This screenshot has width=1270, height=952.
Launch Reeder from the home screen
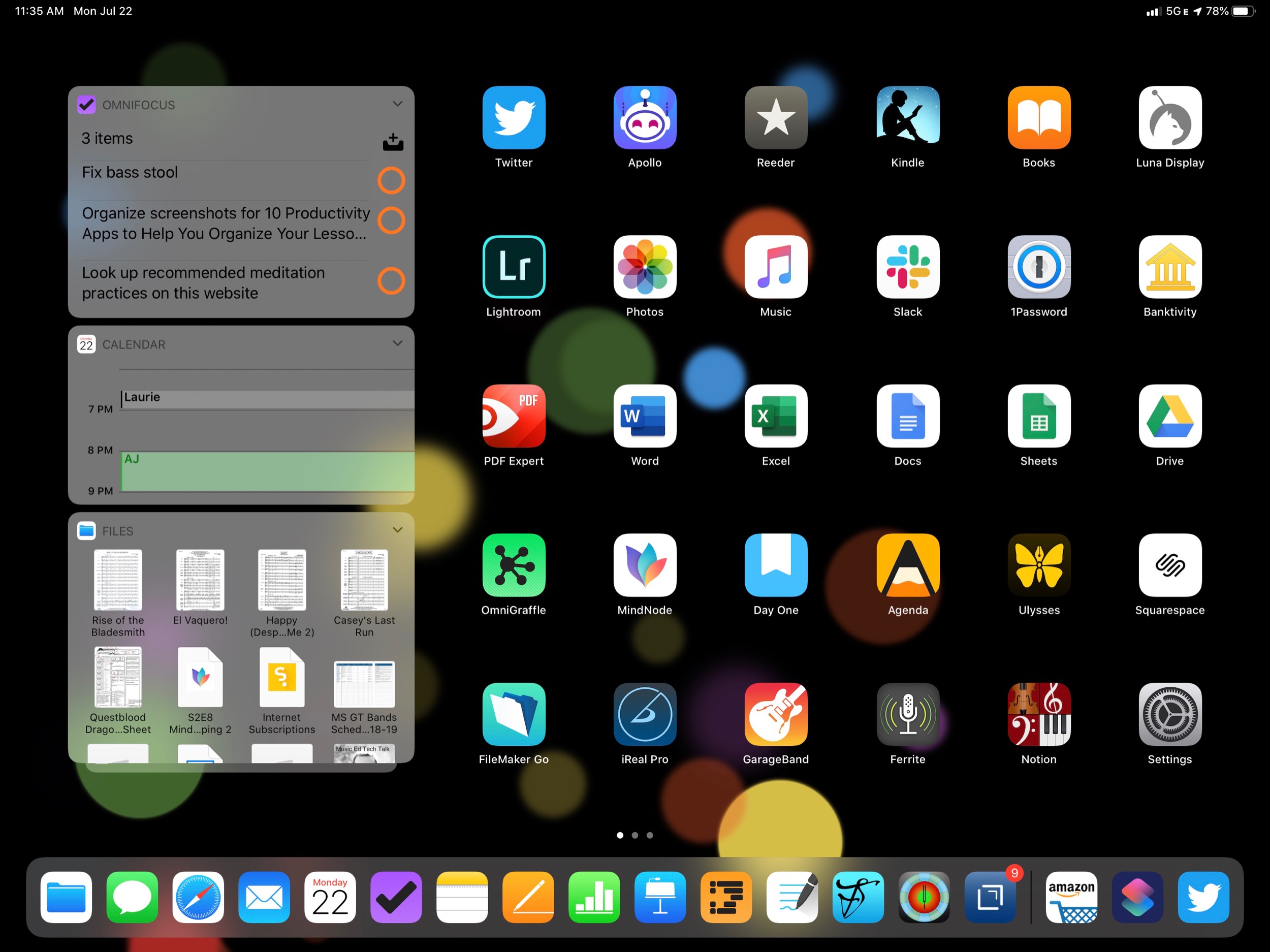point(776,118)
